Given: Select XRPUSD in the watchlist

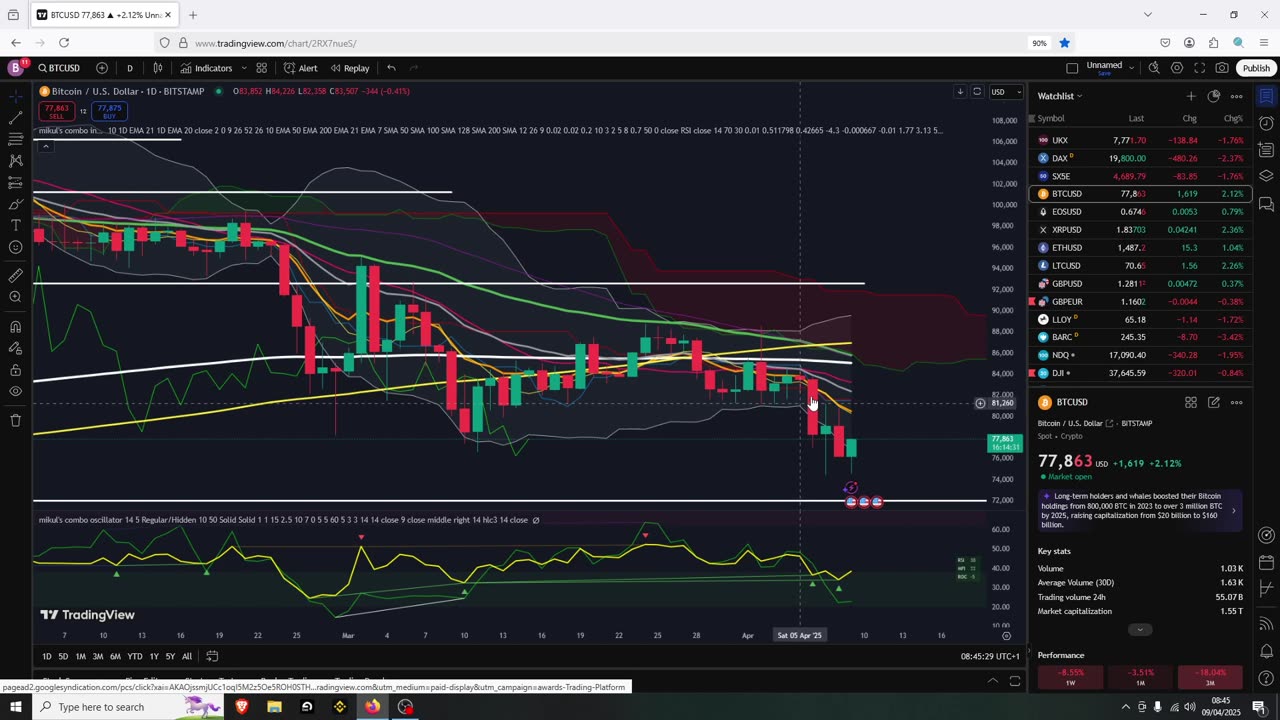Looking at the screenshot, I should (1140, 230).
